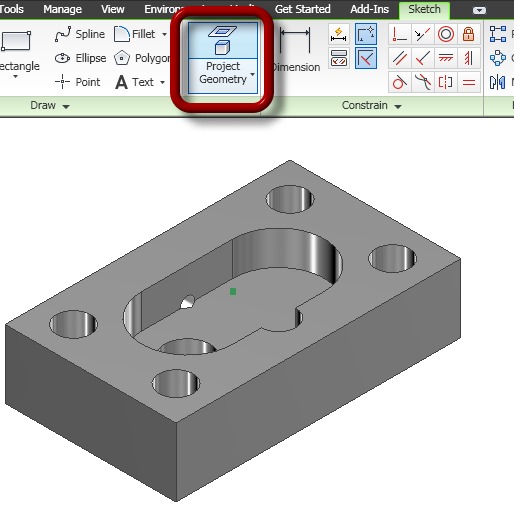This screenshot has width=514, height=509.
Task: Click the Project Geometry tool
Action: (223, 58)
